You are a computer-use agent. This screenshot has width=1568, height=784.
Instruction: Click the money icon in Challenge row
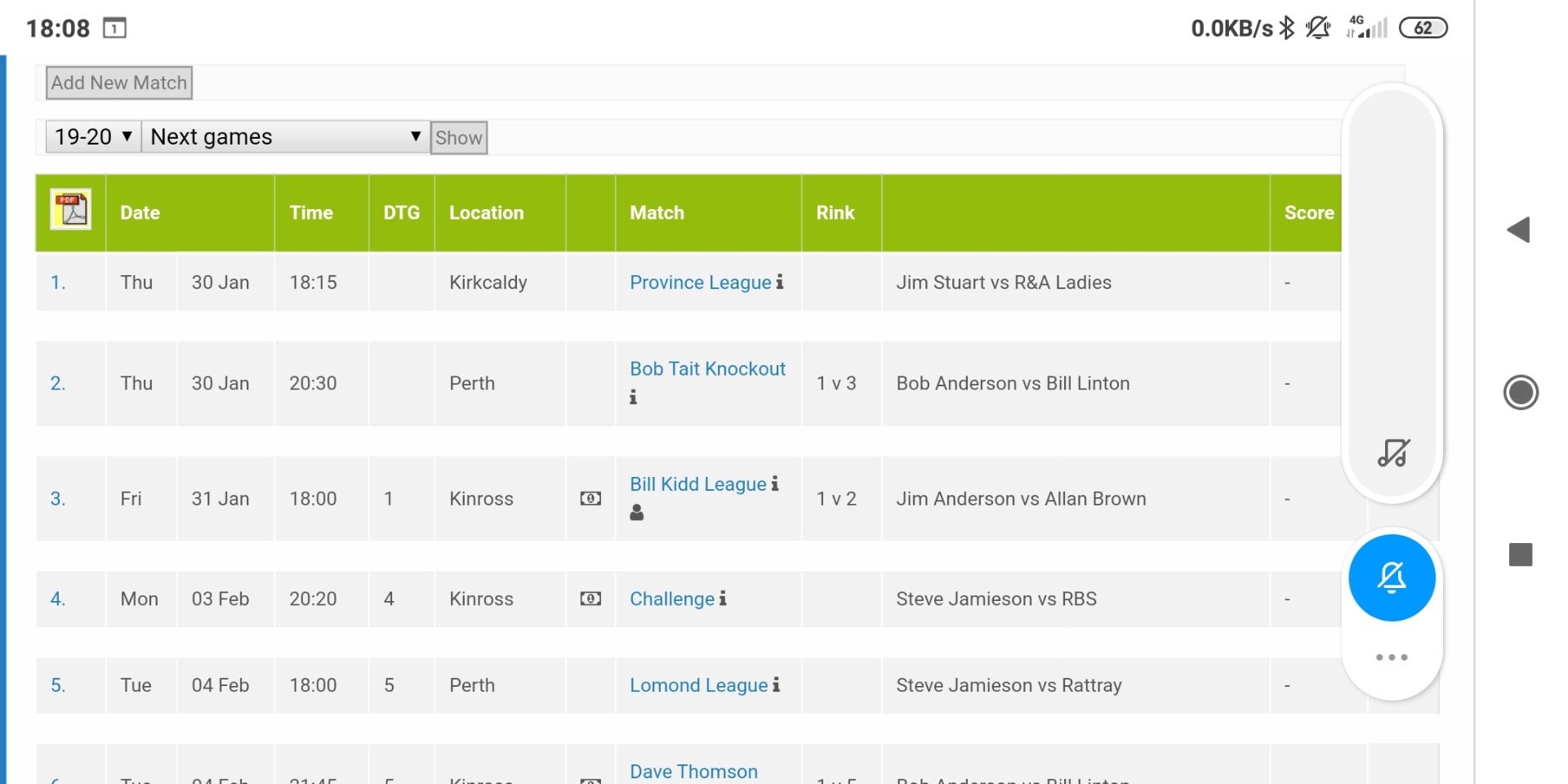[x=590, y=599]
